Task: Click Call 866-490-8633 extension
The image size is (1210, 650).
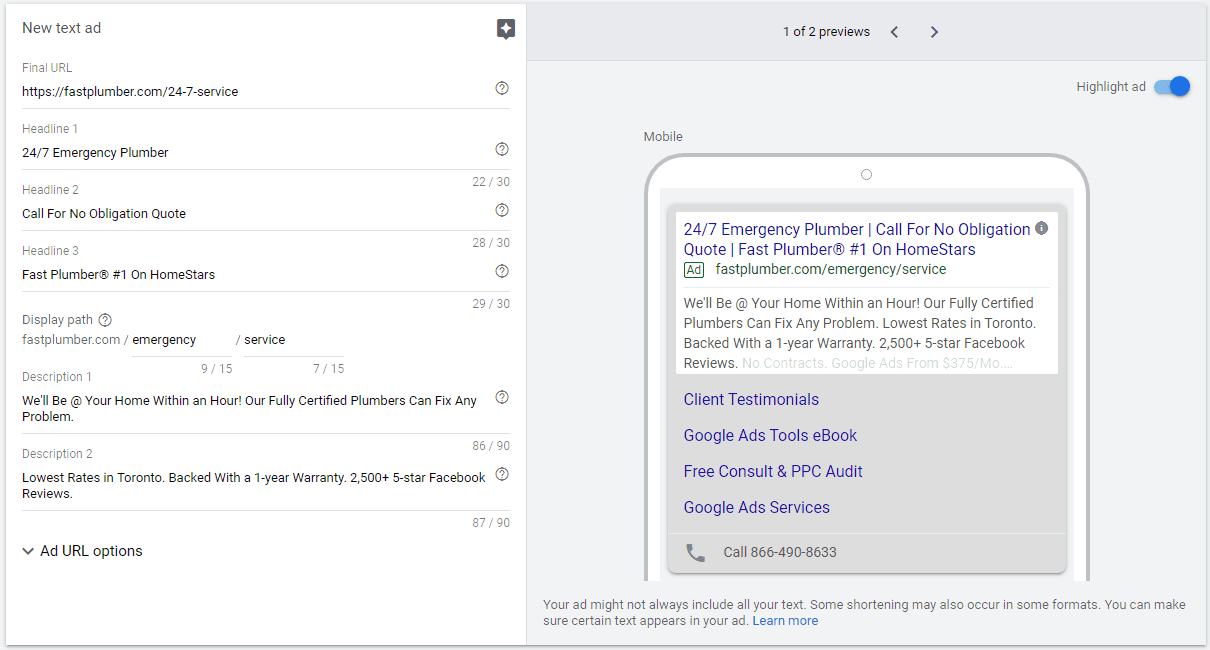Action: (780, 552)
